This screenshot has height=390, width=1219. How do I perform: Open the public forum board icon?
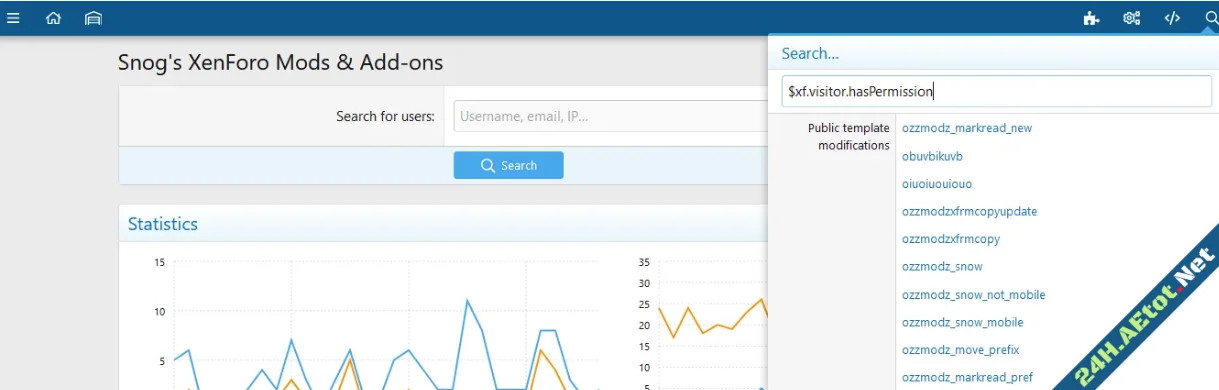pyautogui.click(x=93, y=18)
